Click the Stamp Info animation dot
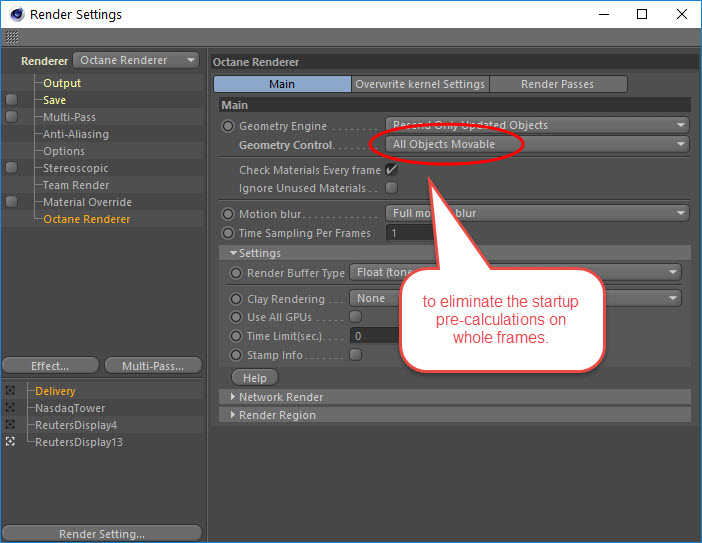Viewport: 702px width, 543px height. coord(236,355)
